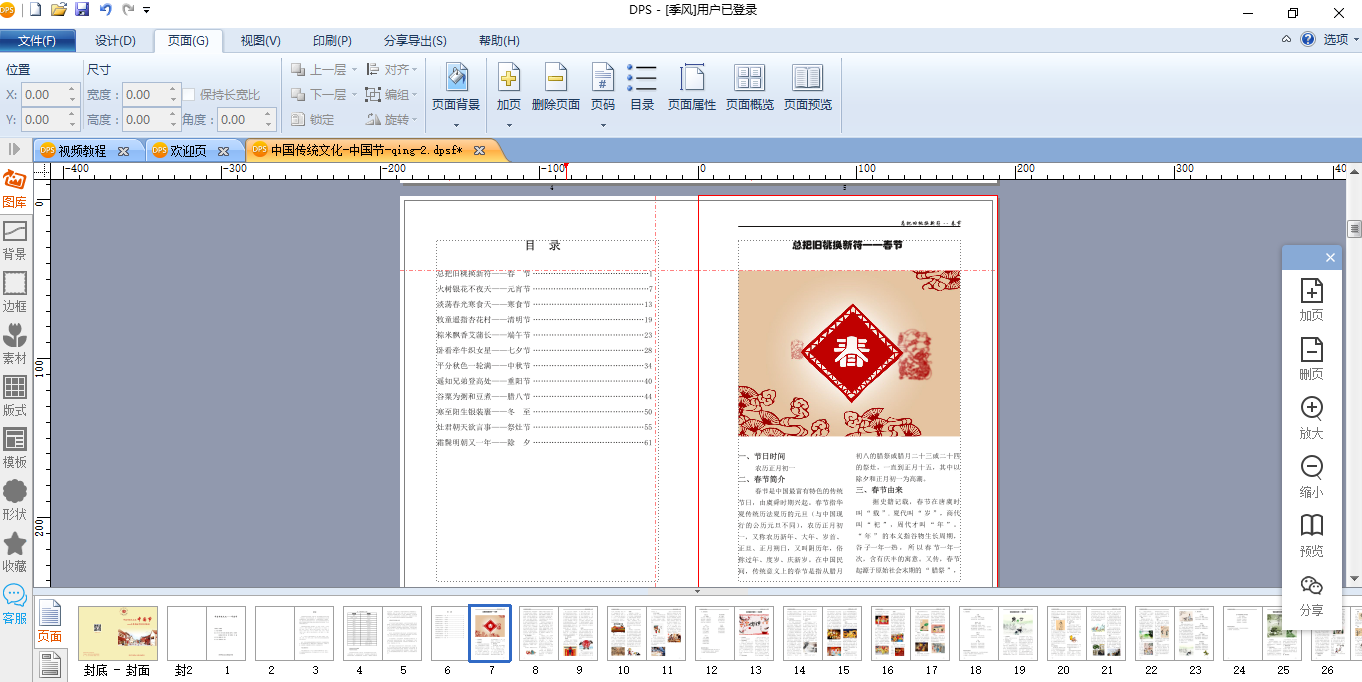Click the 分享 WeChat share icon
Viewport: 1362px width, 682px height.
[x=1311, y=596]
